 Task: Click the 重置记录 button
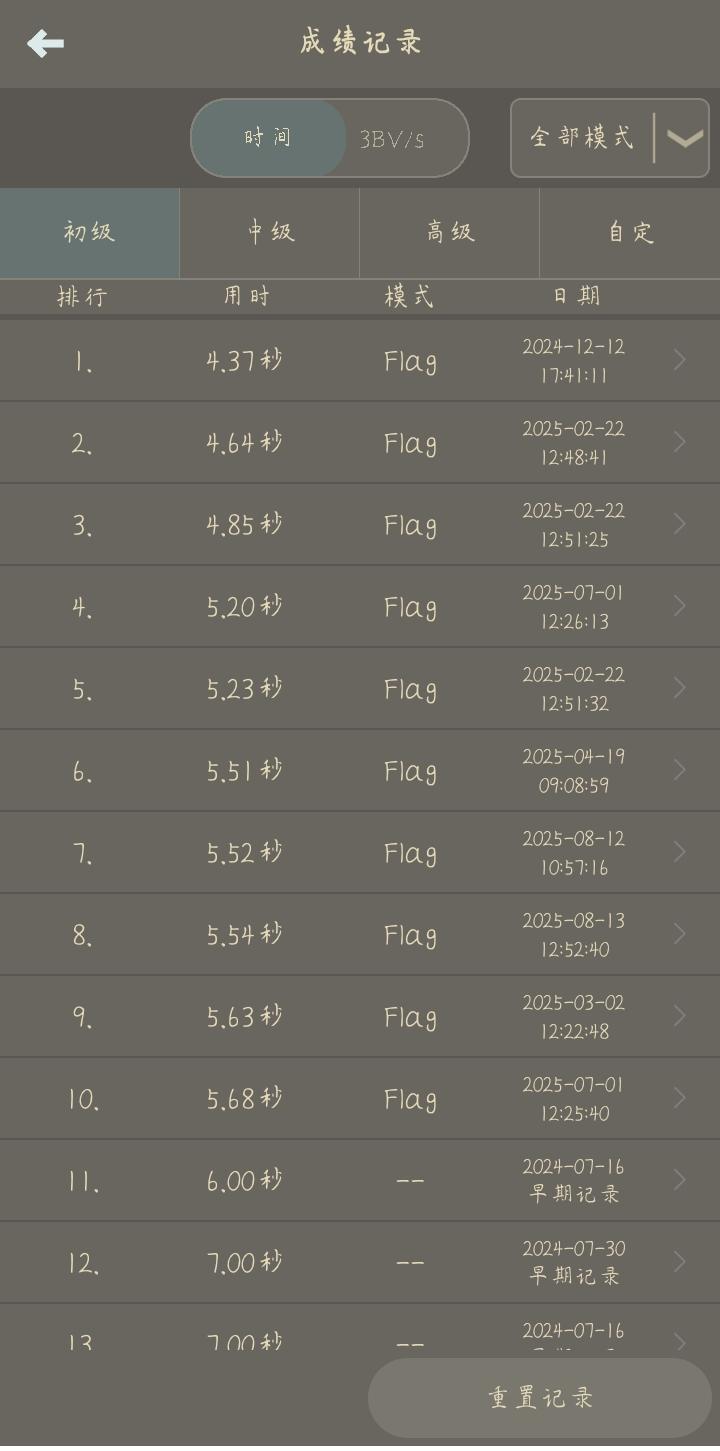click(x=540, y=1398)
